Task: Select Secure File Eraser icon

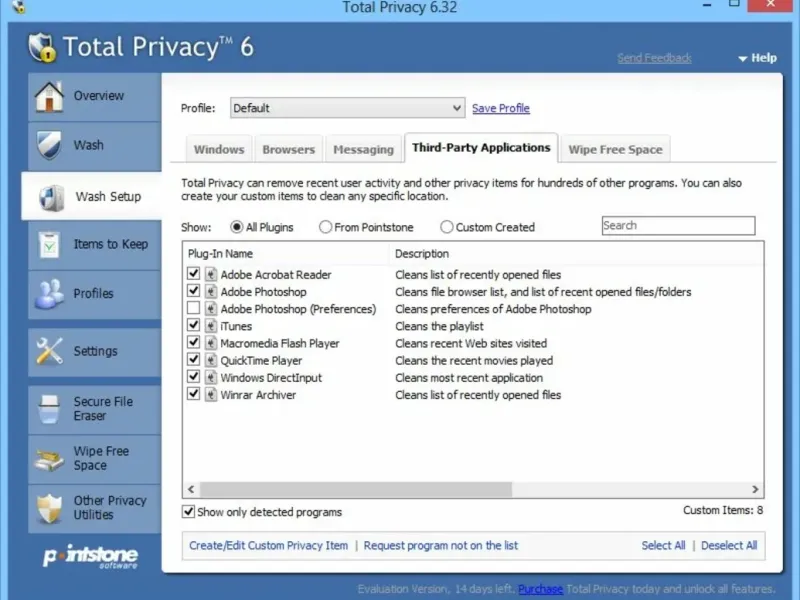Action: click(49, 409)
